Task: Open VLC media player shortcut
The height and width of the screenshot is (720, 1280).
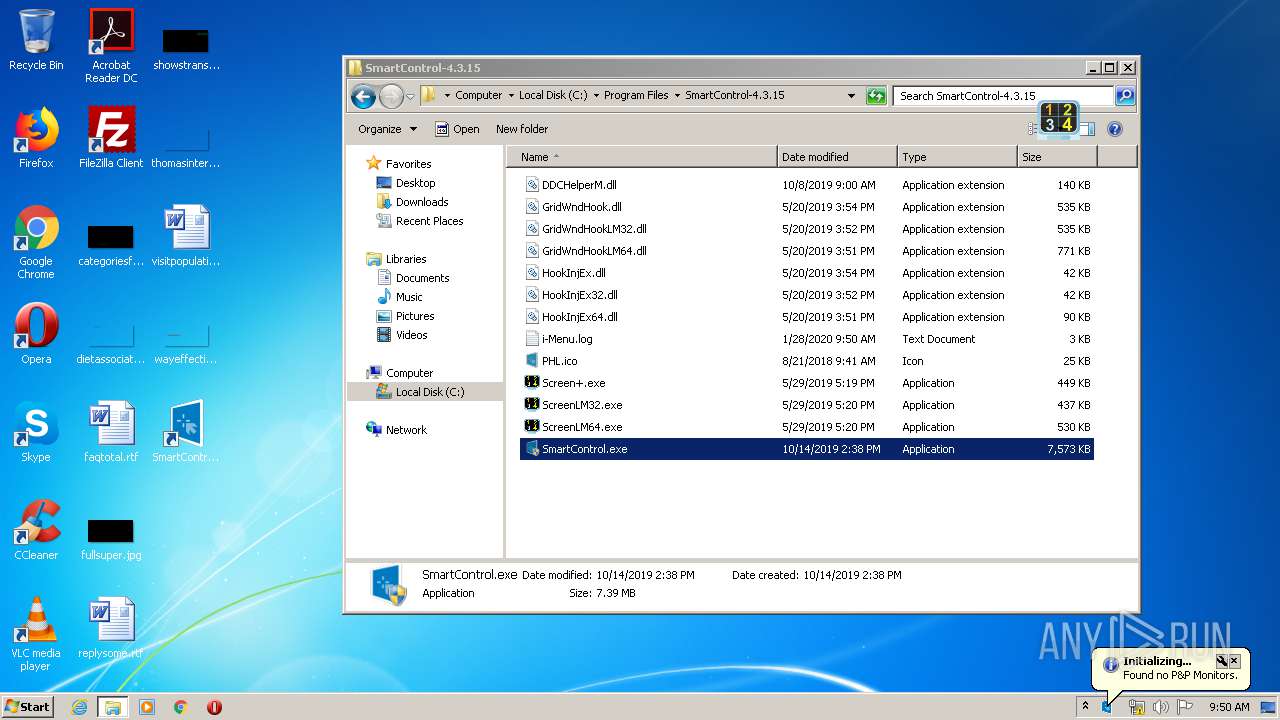Action: click(36, 634)
